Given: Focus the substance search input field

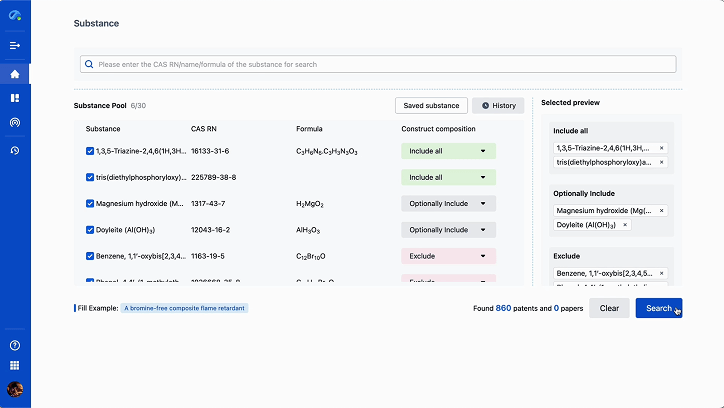Looking at the screenshot, I should pyautogui.click(x=380, y=64).
